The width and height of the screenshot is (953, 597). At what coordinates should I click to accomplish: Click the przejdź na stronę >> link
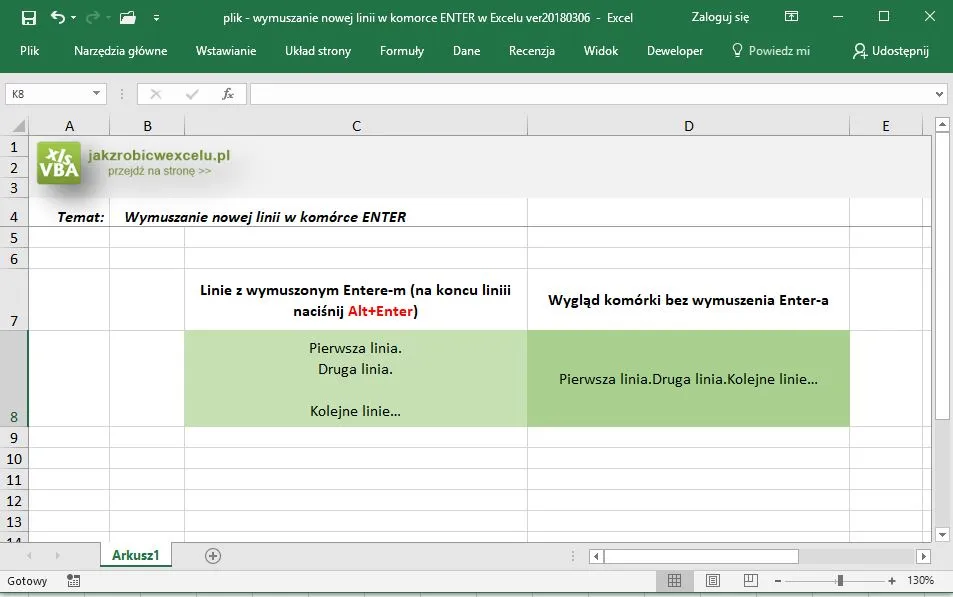[x=159, y=171]
